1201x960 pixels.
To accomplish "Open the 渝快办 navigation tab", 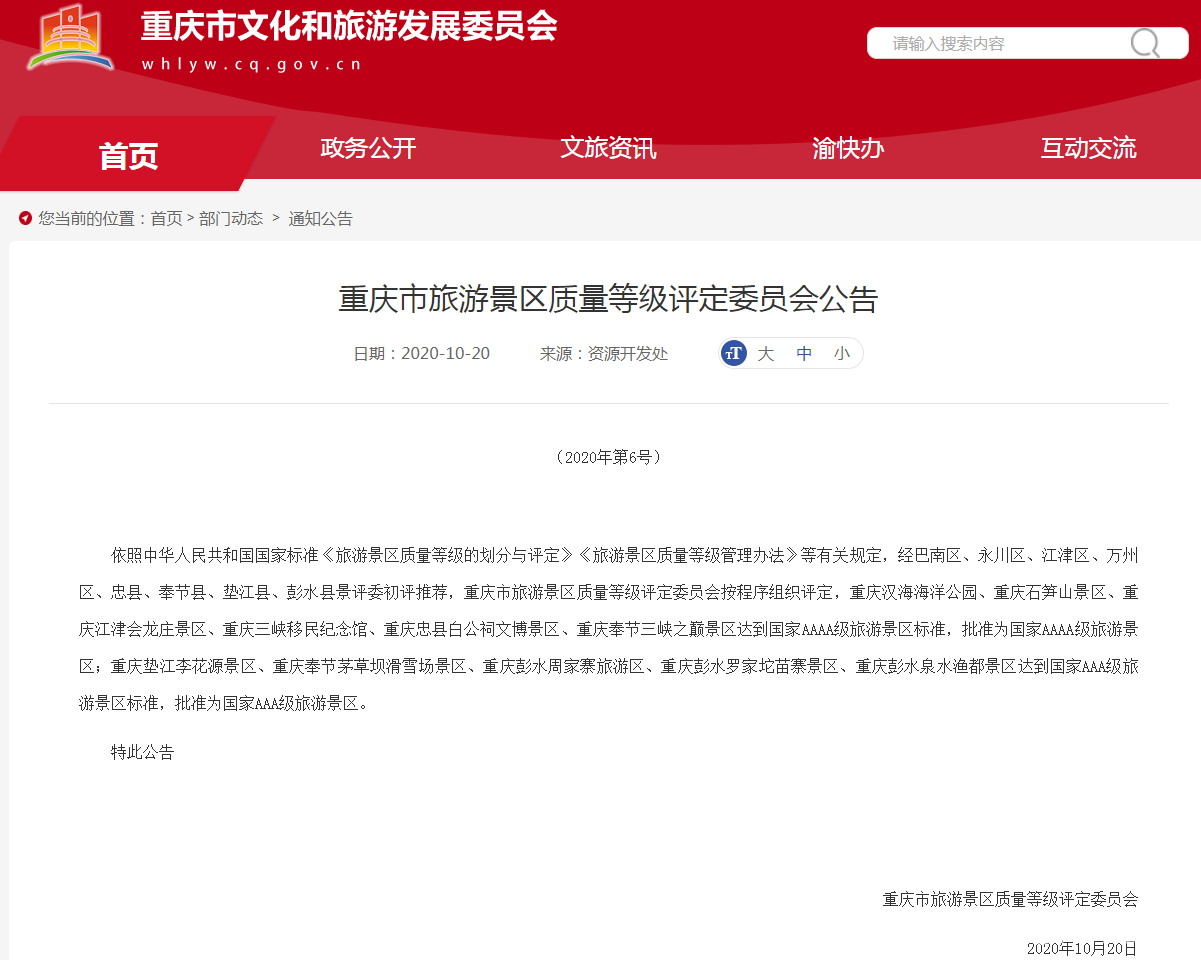I will coord(848,148).
